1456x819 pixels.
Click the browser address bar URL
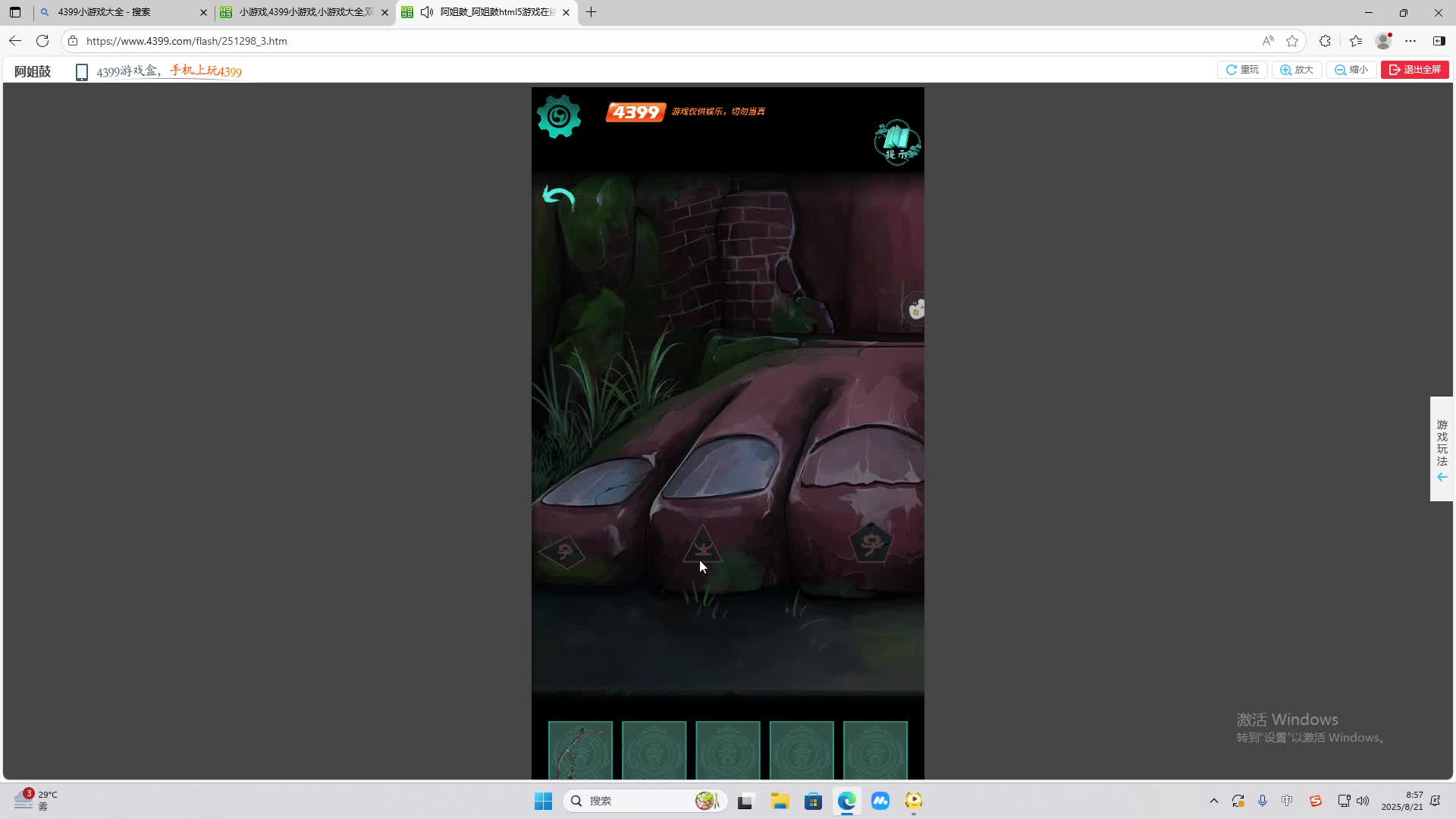pyautogui.click(x=187, y=41)
